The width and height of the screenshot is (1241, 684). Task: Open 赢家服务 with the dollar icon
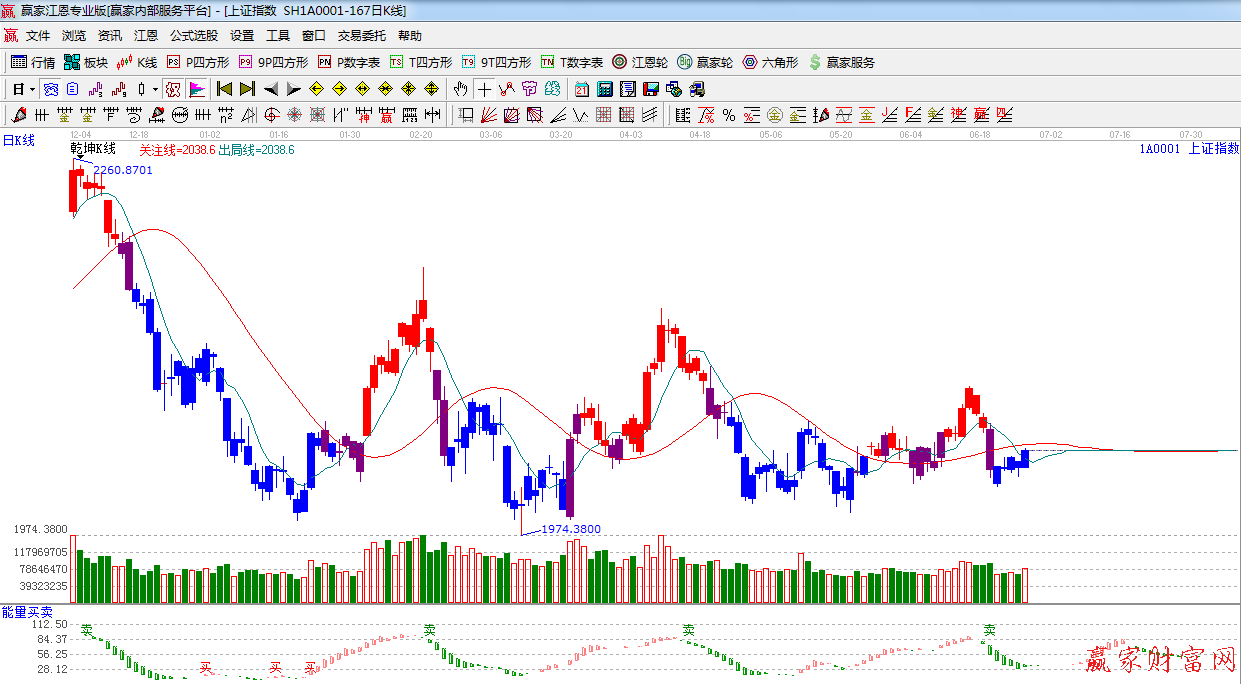(841, 62)
